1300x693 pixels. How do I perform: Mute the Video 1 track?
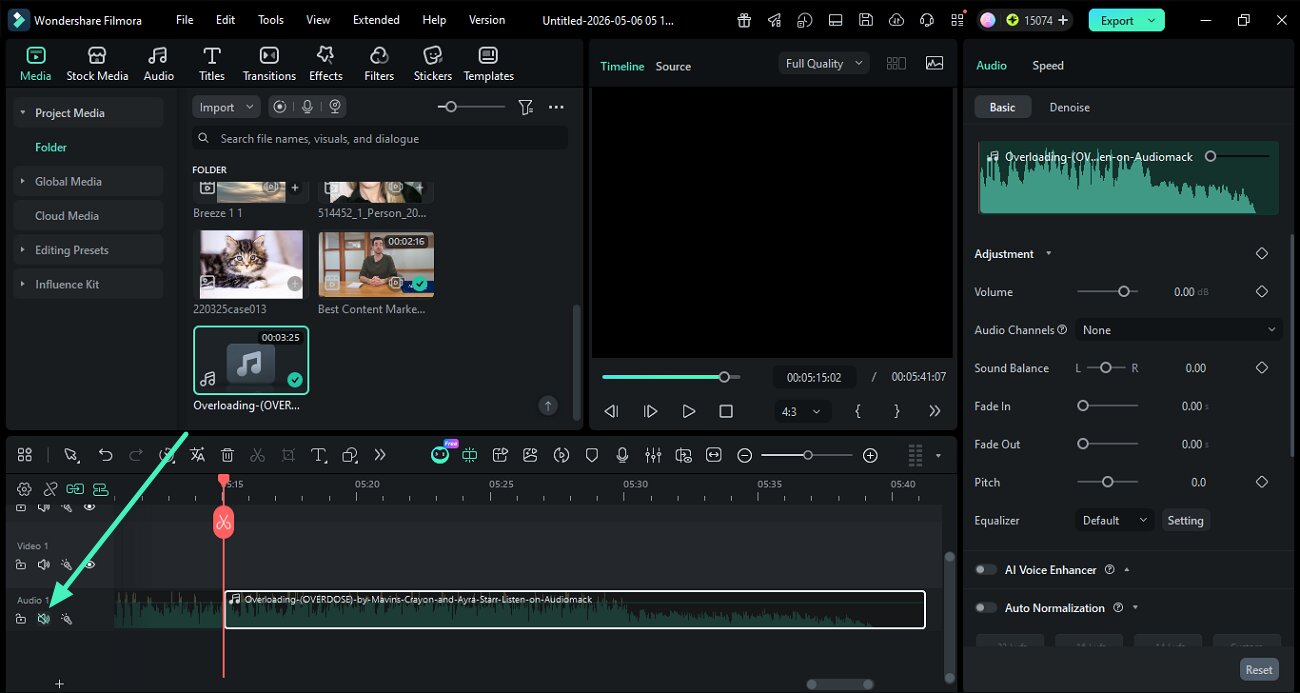43,565
